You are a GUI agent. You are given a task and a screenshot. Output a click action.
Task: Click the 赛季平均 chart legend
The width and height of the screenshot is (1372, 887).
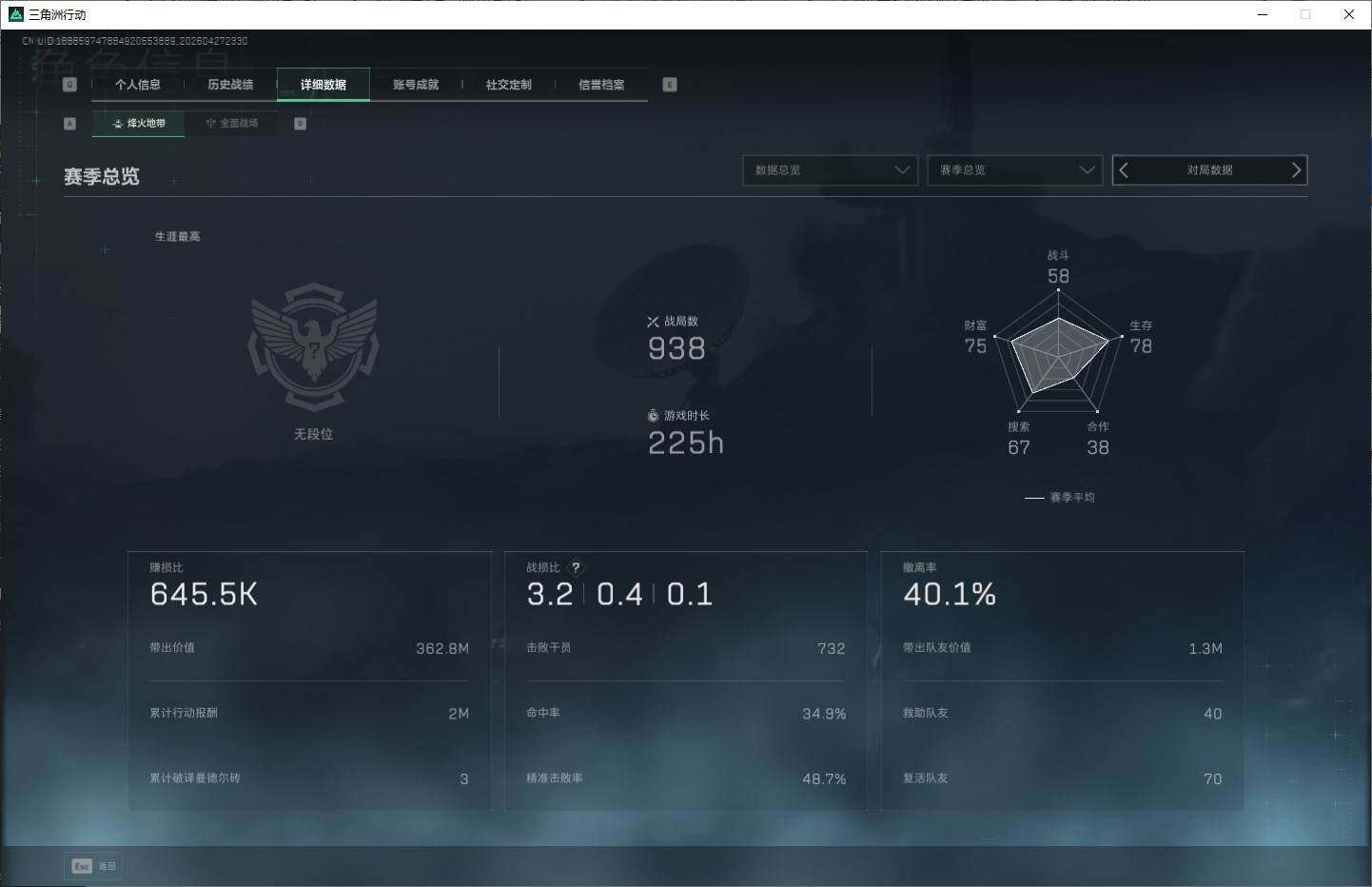[x=1060, y=498]
